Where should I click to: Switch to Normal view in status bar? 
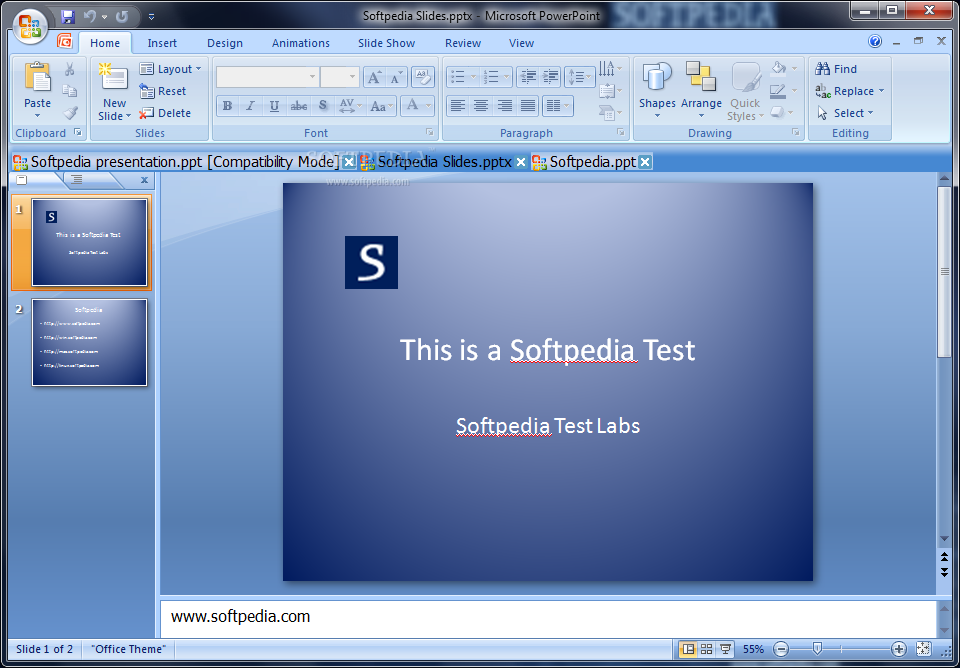tap(688, 649)
